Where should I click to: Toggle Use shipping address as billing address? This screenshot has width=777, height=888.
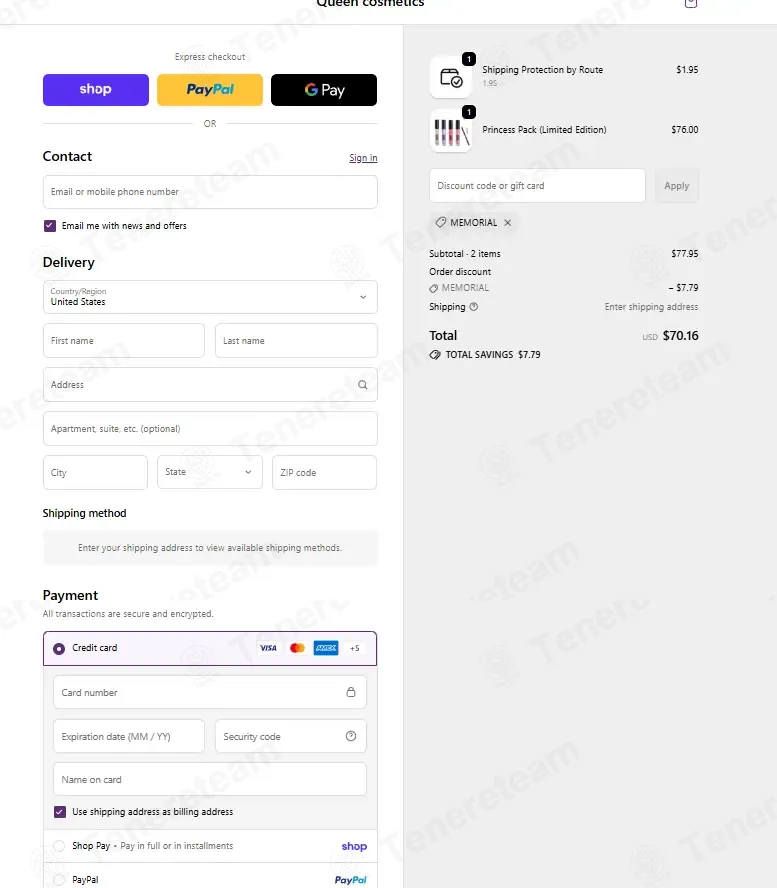(59, 812)
